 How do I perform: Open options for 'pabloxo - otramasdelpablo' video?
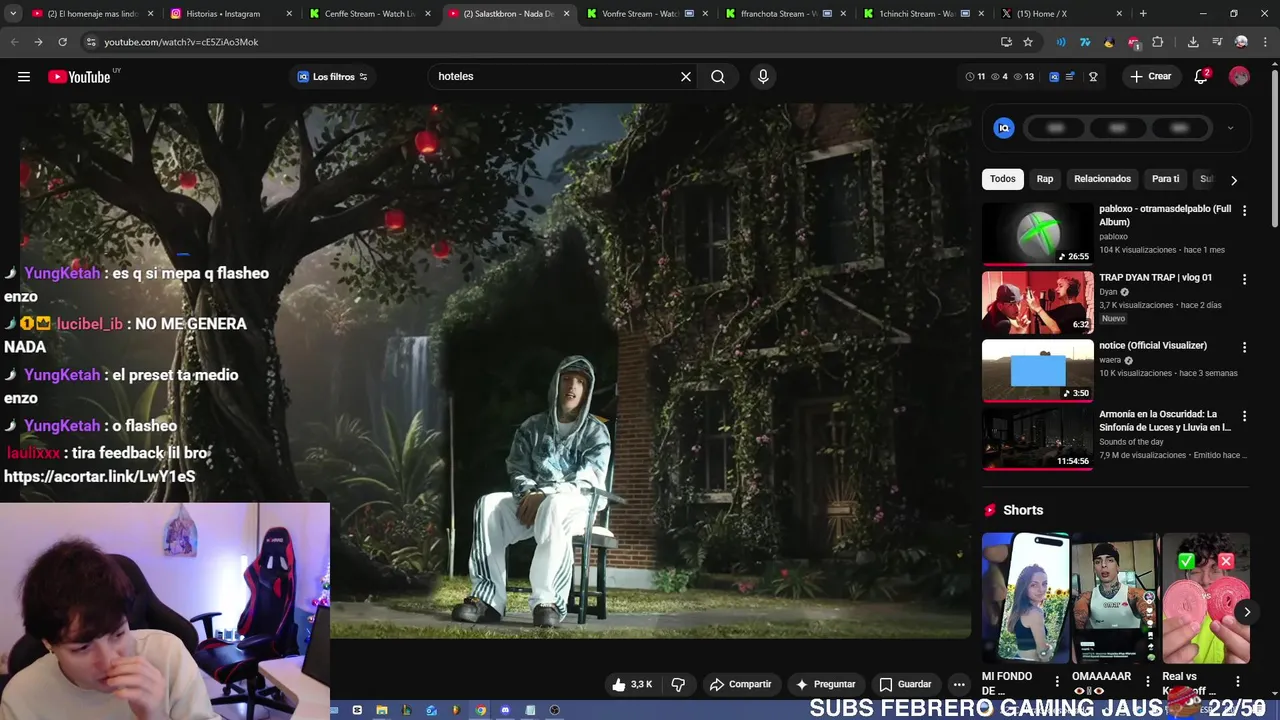click(1244, 211)
